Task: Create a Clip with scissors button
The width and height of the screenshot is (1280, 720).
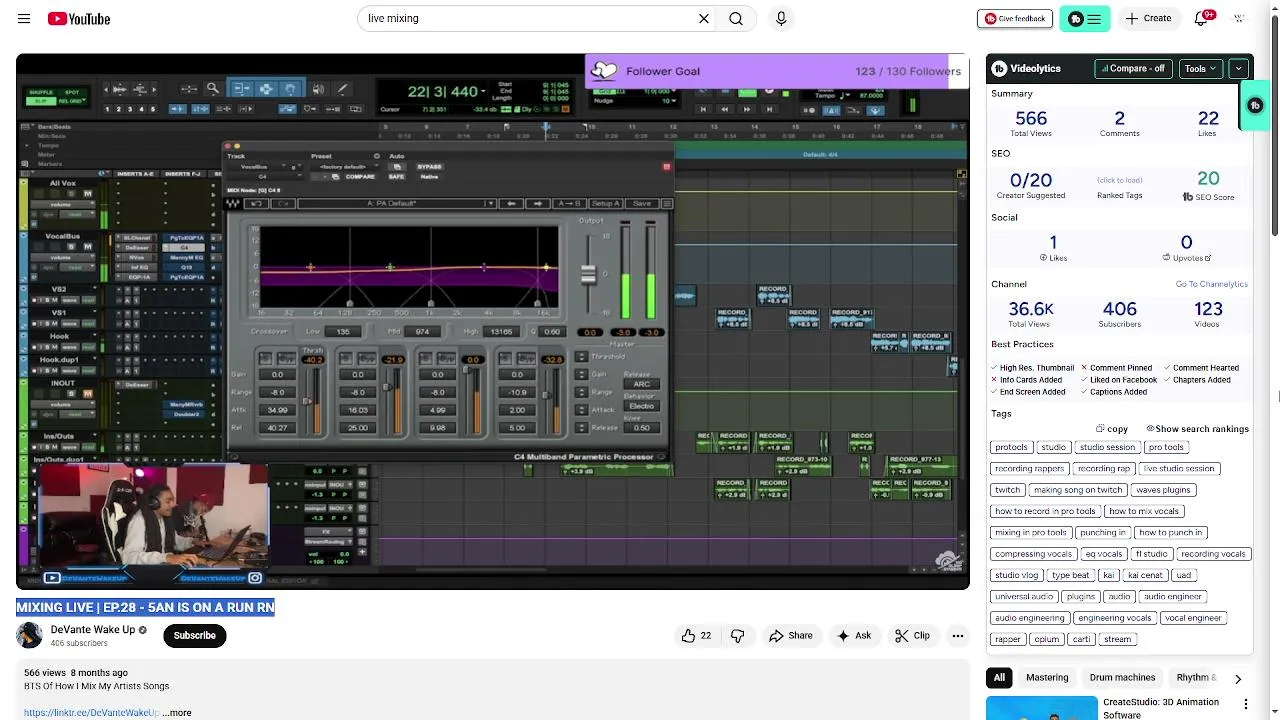Action: tap(911, 635)
